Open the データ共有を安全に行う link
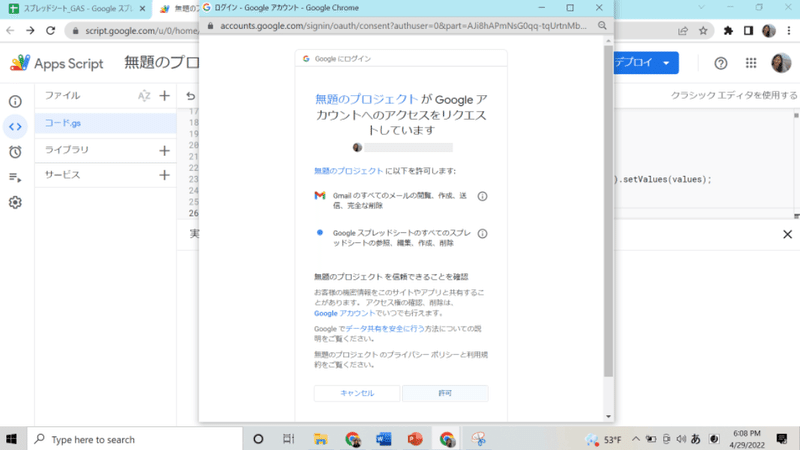Image resolution: width=800 pixels, height=450 pixels. tap(385, 329)
